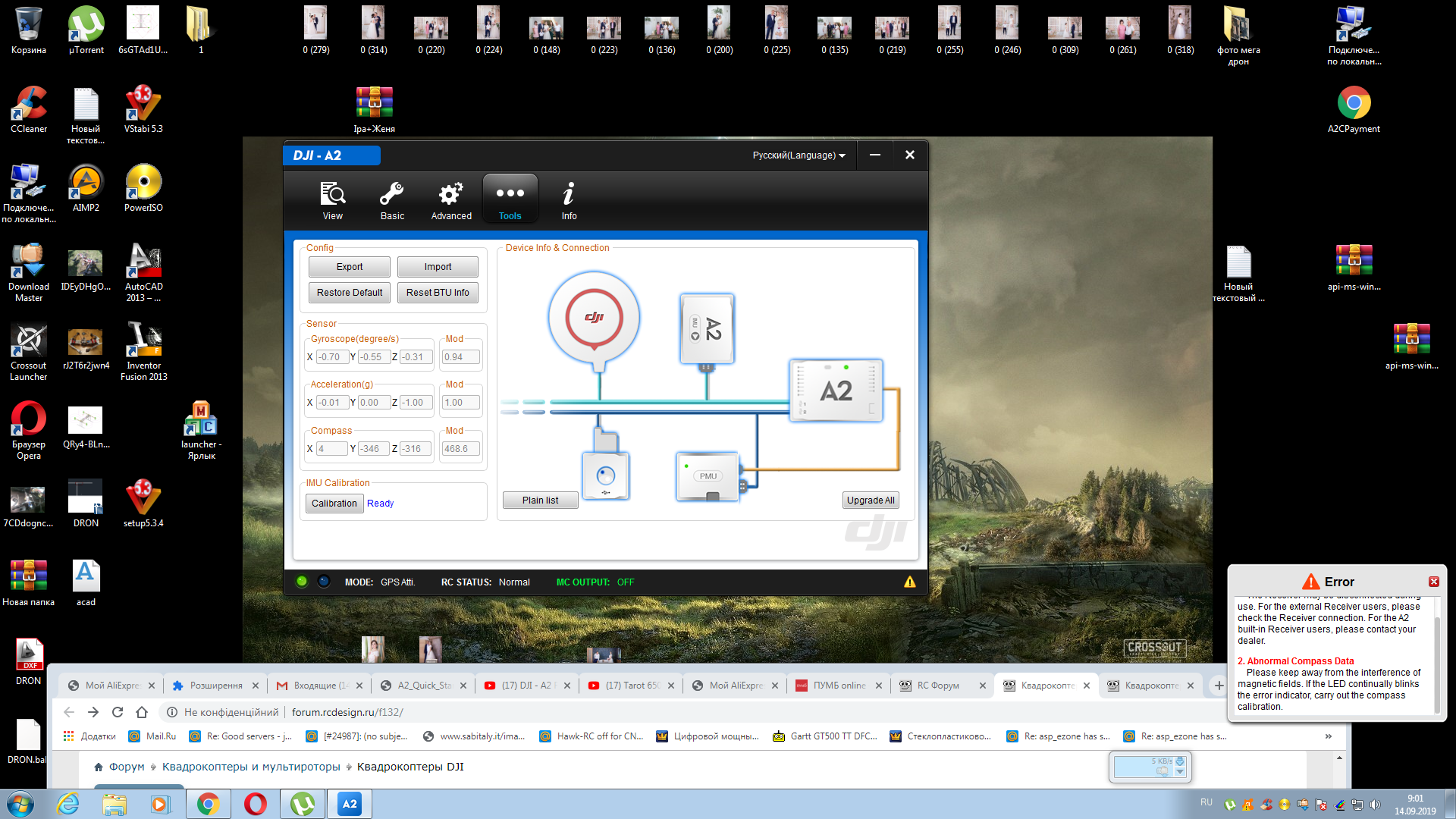
Task: Click the Upgrade All button
Action: click(870, 500)
